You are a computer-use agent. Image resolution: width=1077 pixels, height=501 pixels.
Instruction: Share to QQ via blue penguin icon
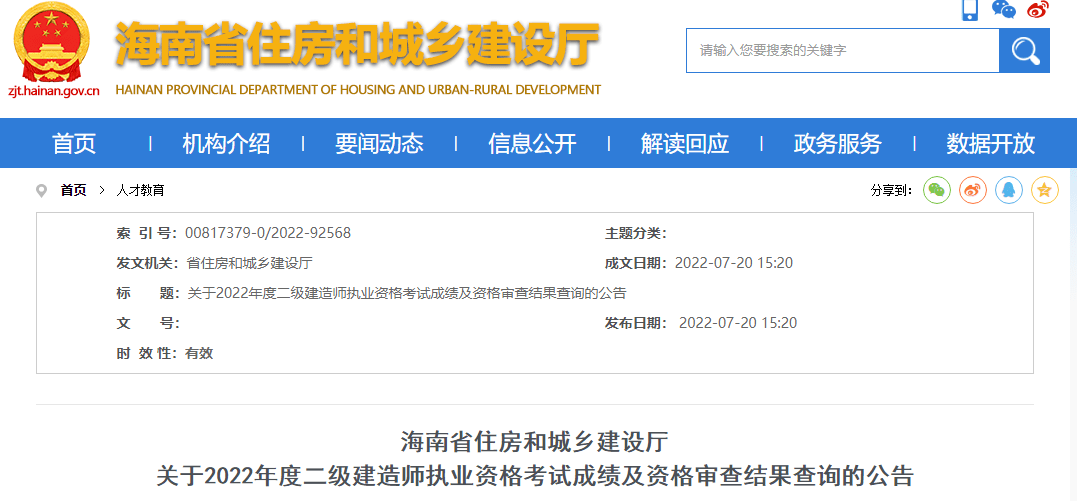pyautogui.click(x=1008, y=190)
